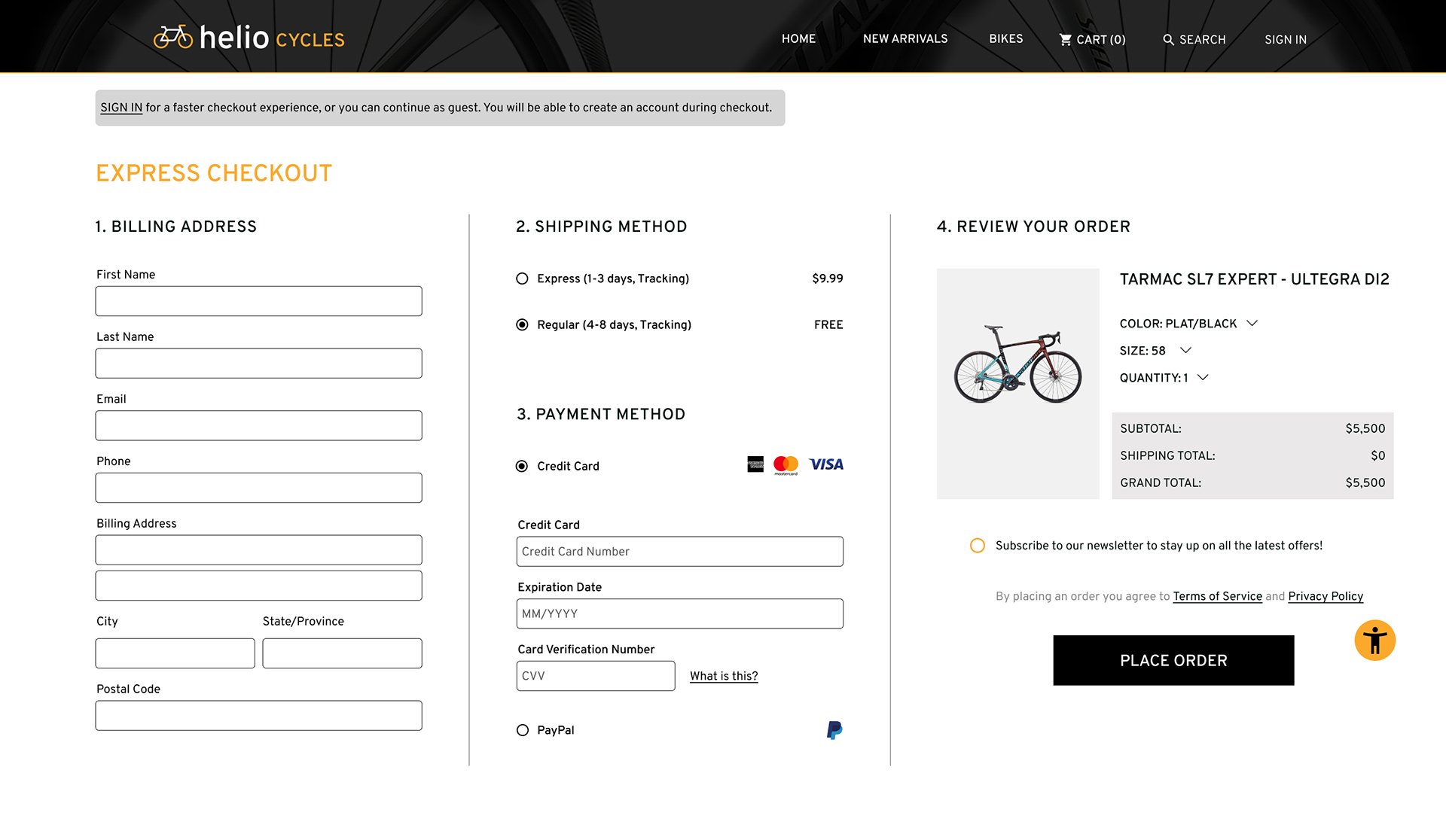The width and height of the screenshot is (1446, 840).
Task: Focus the Credit Card Number field
Action: (x=679, y=552)
